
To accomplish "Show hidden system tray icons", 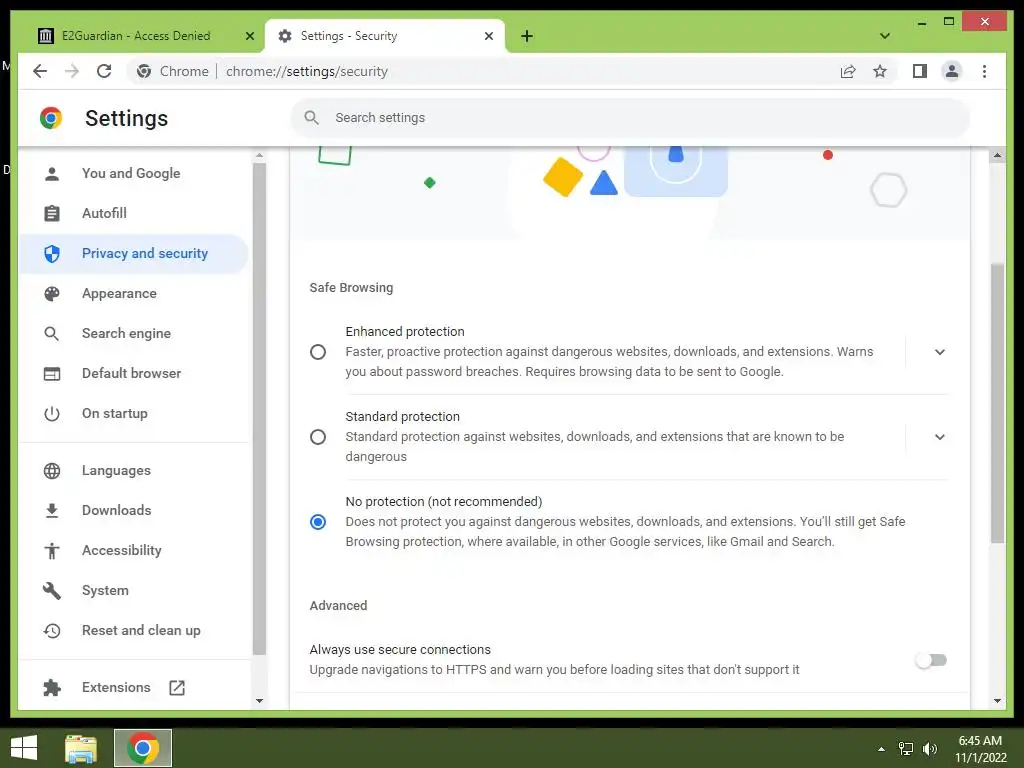I will point(881,749).
